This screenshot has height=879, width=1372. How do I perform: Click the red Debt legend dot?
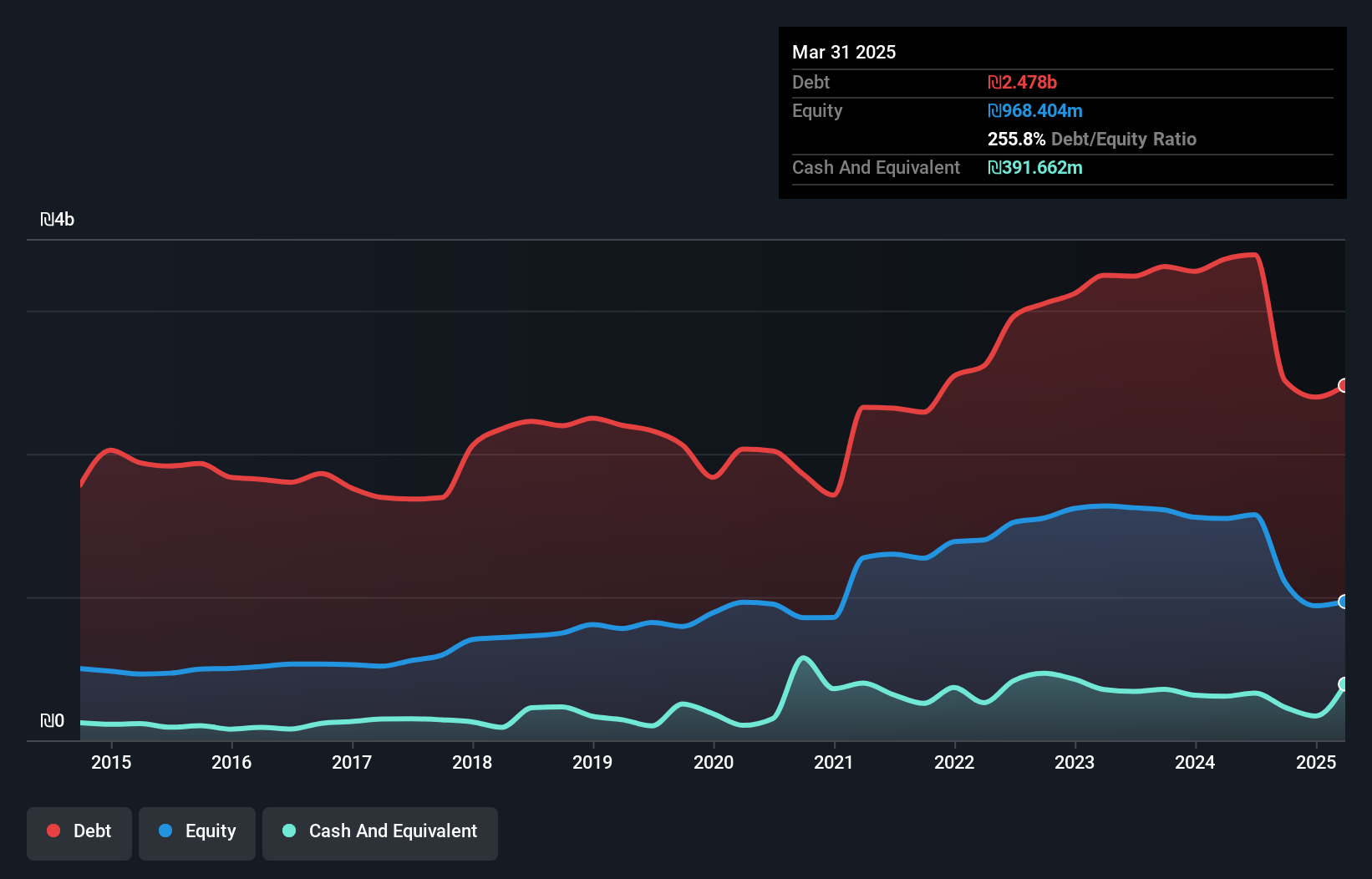point(53,831)
